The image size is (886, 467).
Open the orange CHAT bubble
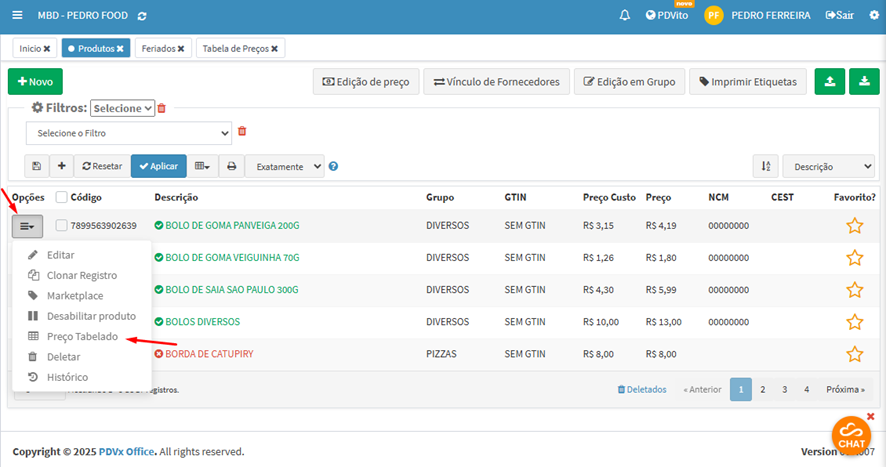851,436
